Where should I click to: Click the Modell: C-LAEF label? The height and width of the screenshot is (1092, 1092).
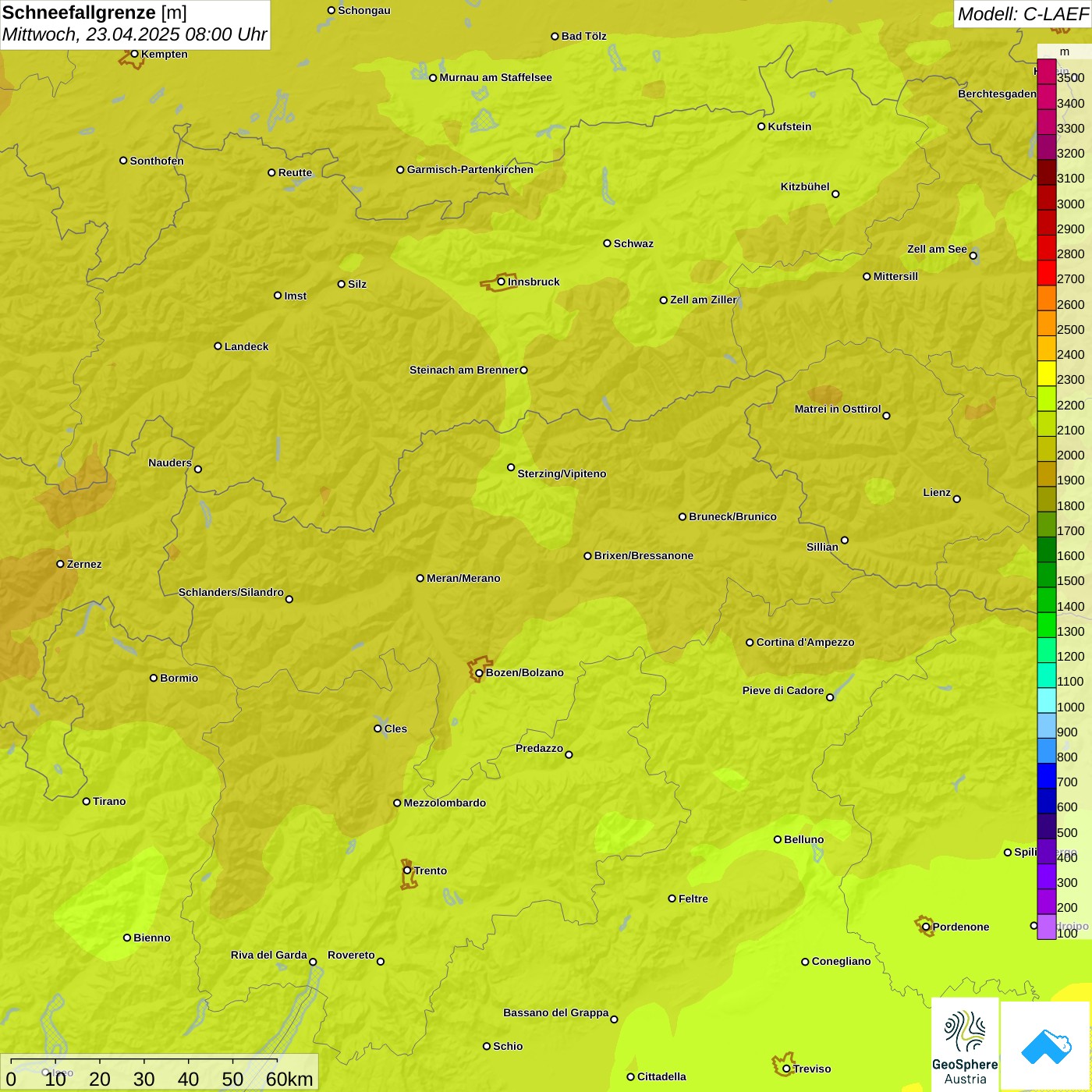(1023, 14)
